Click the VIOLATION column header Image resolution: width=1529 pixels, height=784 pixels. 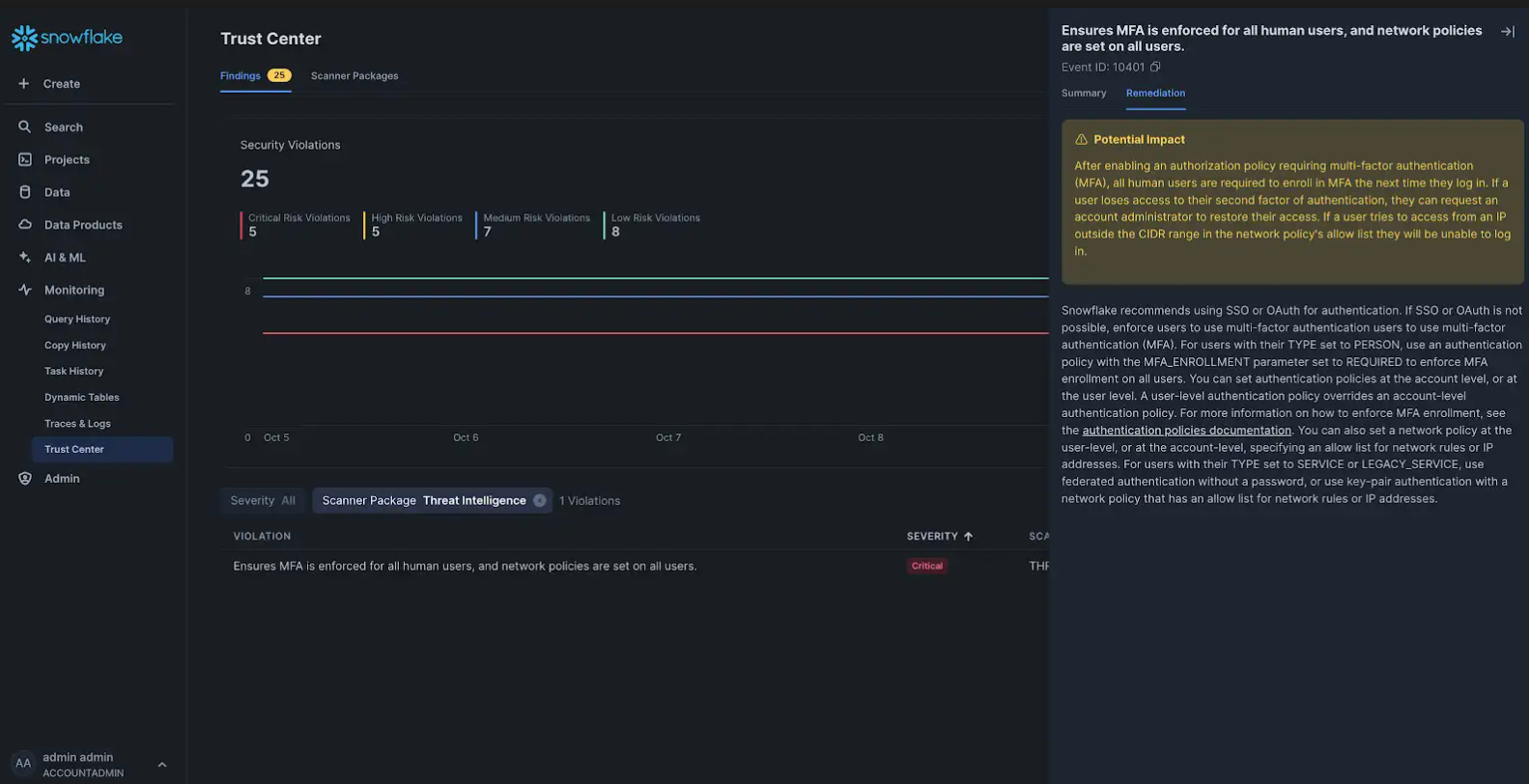pyautogui.click(x=262, y=536)
